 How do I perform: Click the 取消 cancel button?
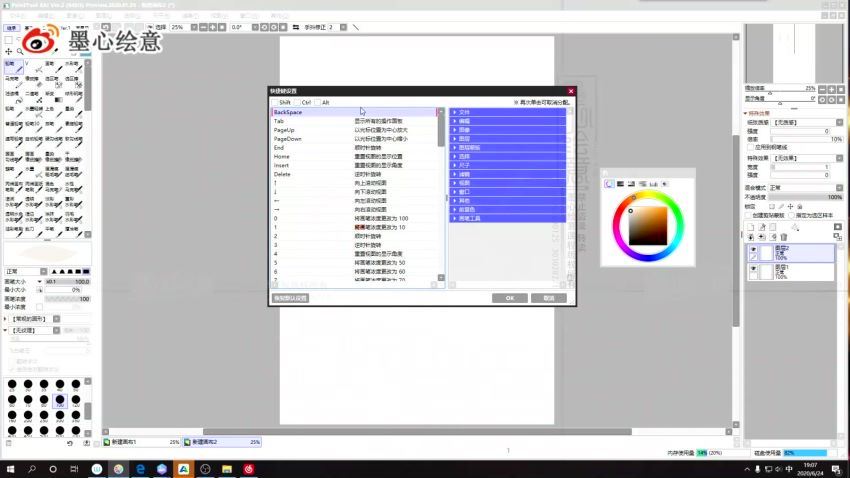click(548, 298)
